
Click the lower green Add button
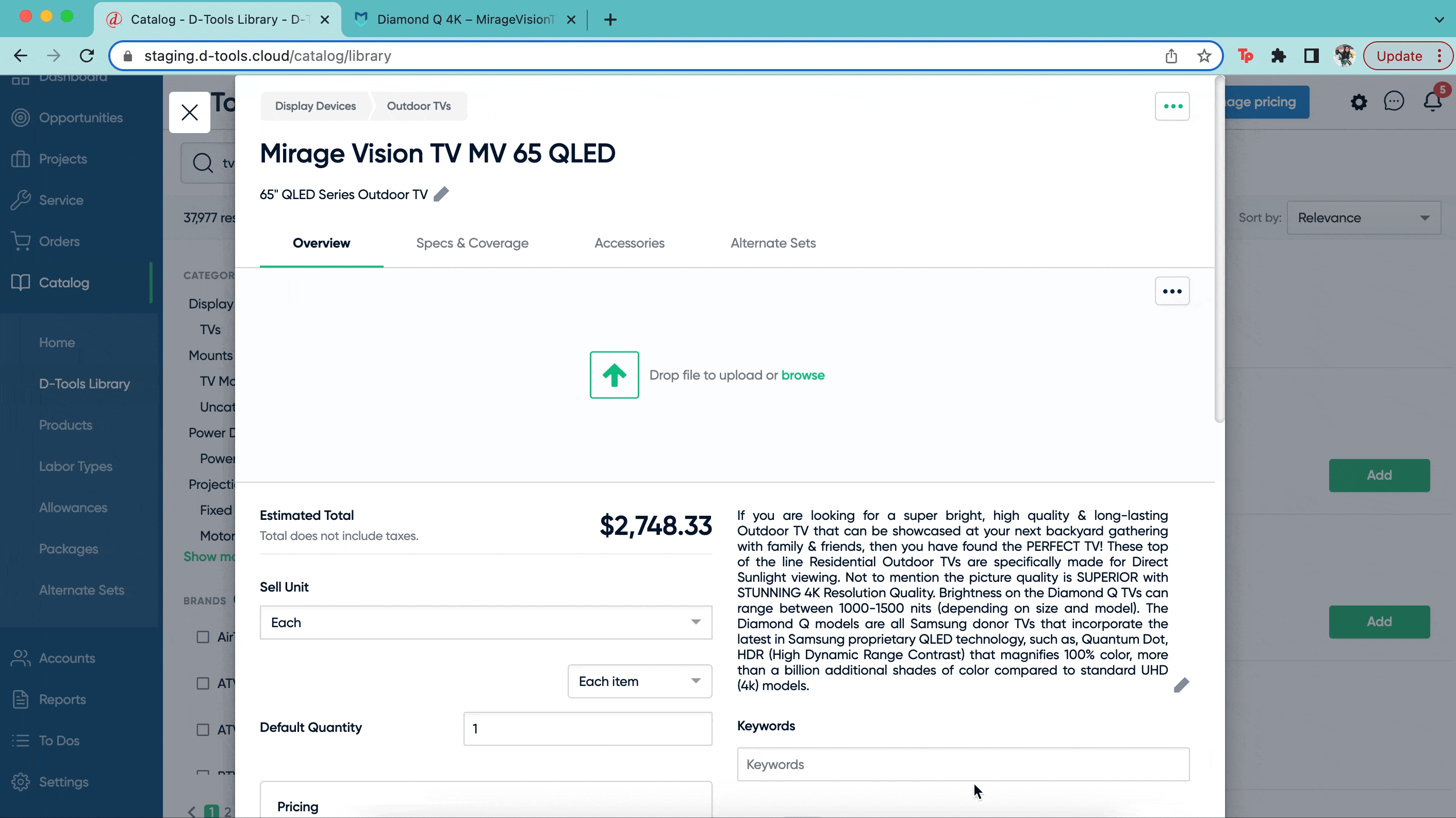coord(1379,621)
